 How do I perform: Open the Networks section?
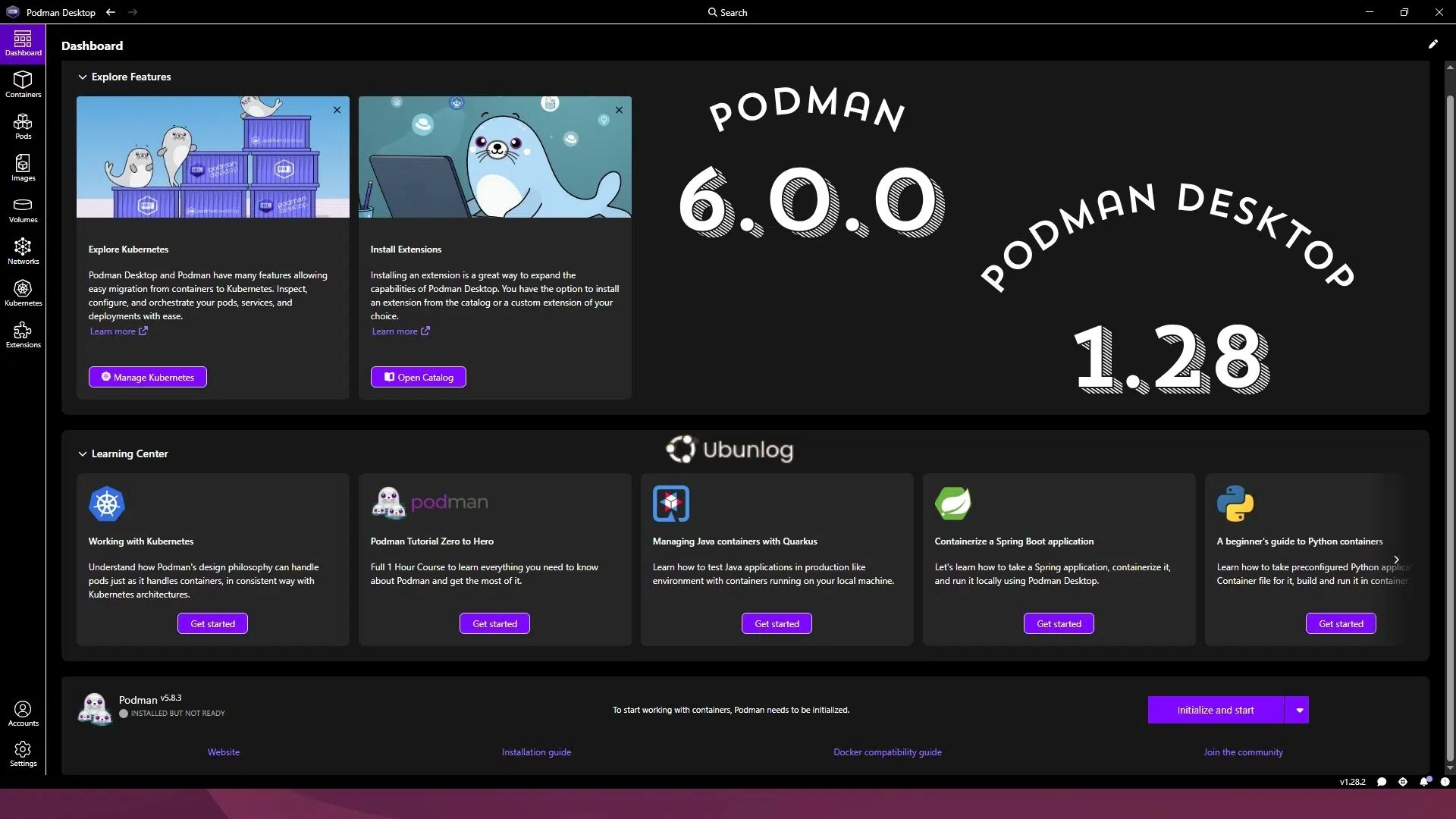[x=23, y=252]
